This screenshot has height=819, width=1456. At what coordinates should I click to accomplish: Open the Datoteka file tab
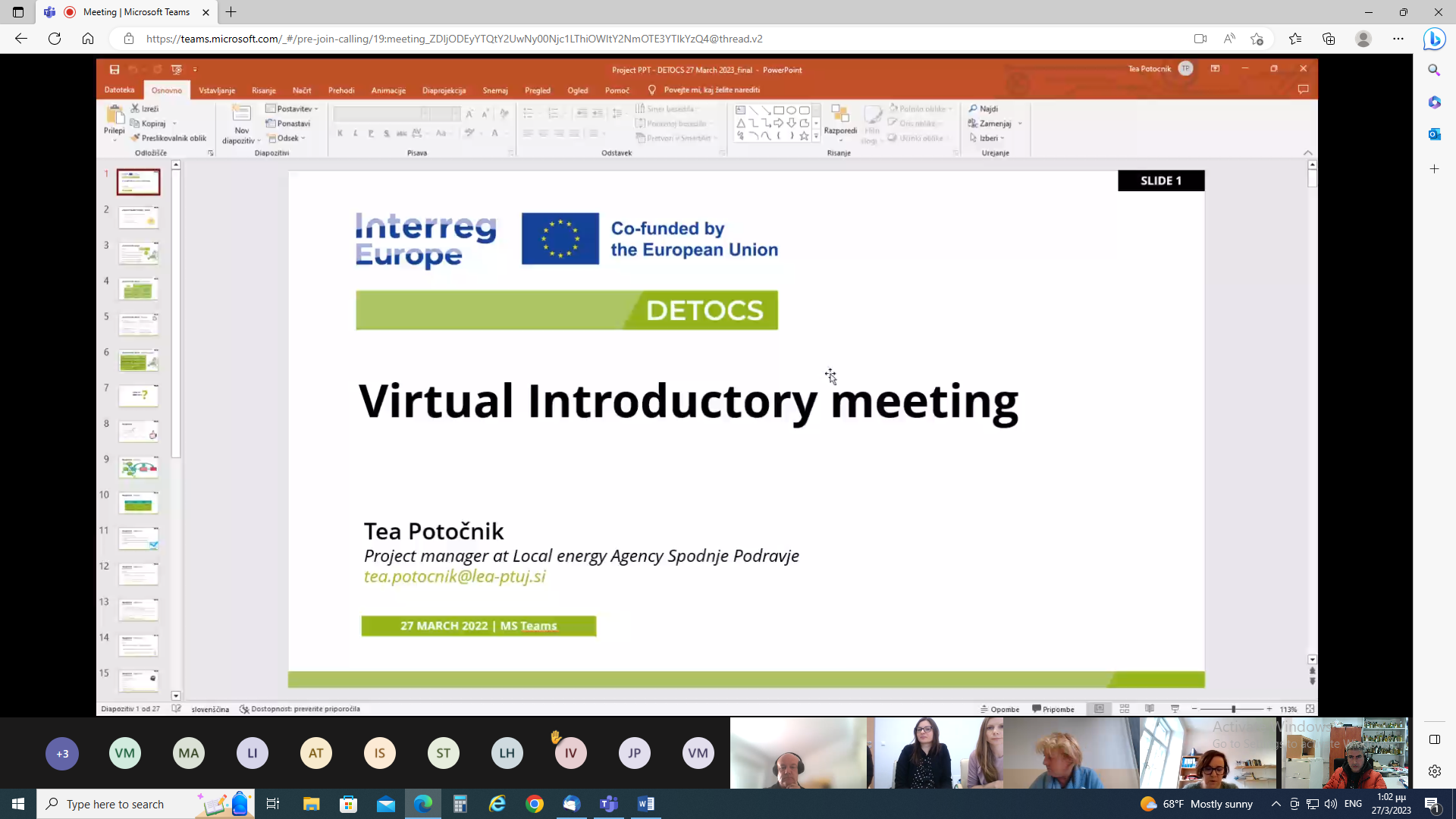point(120,89)
